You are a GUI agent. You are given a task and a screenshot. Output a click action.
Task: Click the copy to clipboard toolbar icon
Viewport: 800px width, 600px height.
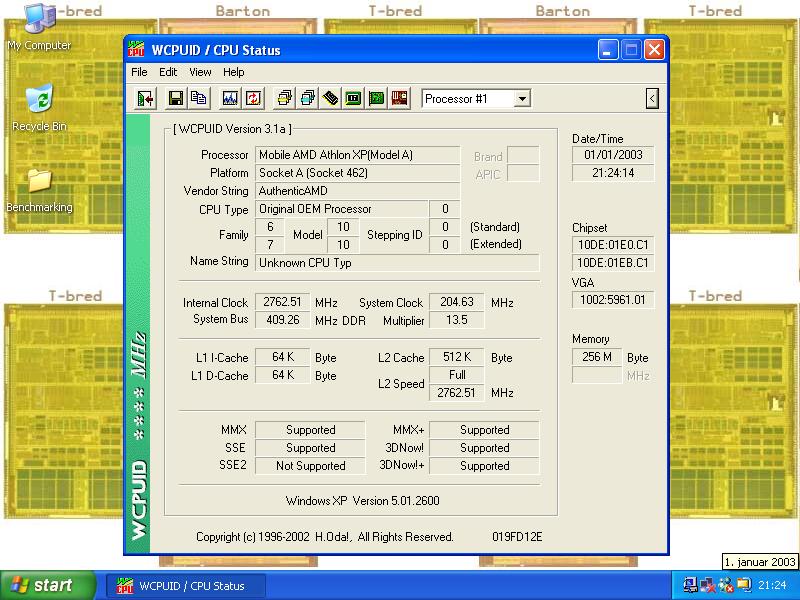point(198,98)
